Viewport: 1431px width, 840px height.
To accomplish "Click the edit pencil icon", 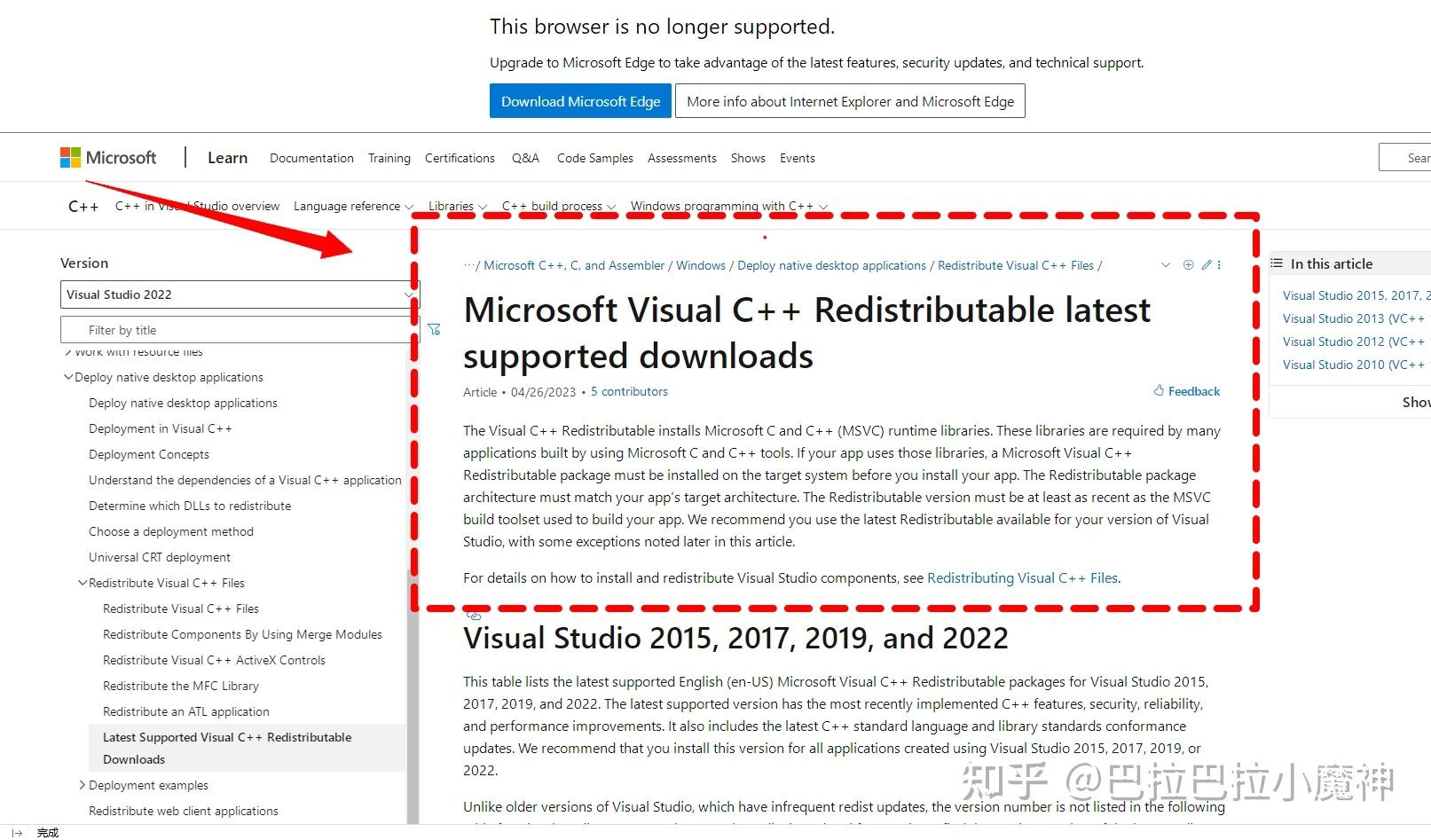I will click(x=1207, y=265).
